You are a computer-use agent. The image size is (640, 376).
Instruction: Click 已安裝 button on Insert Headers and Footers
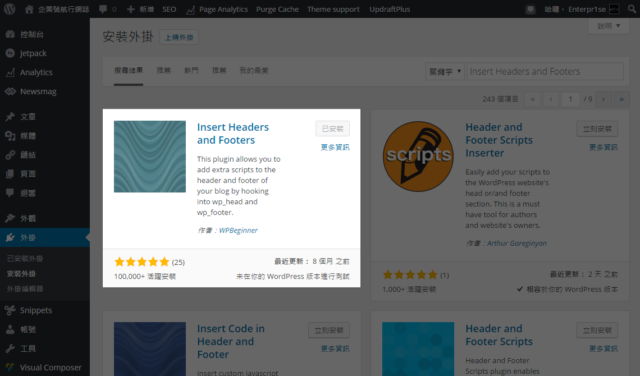332,129
